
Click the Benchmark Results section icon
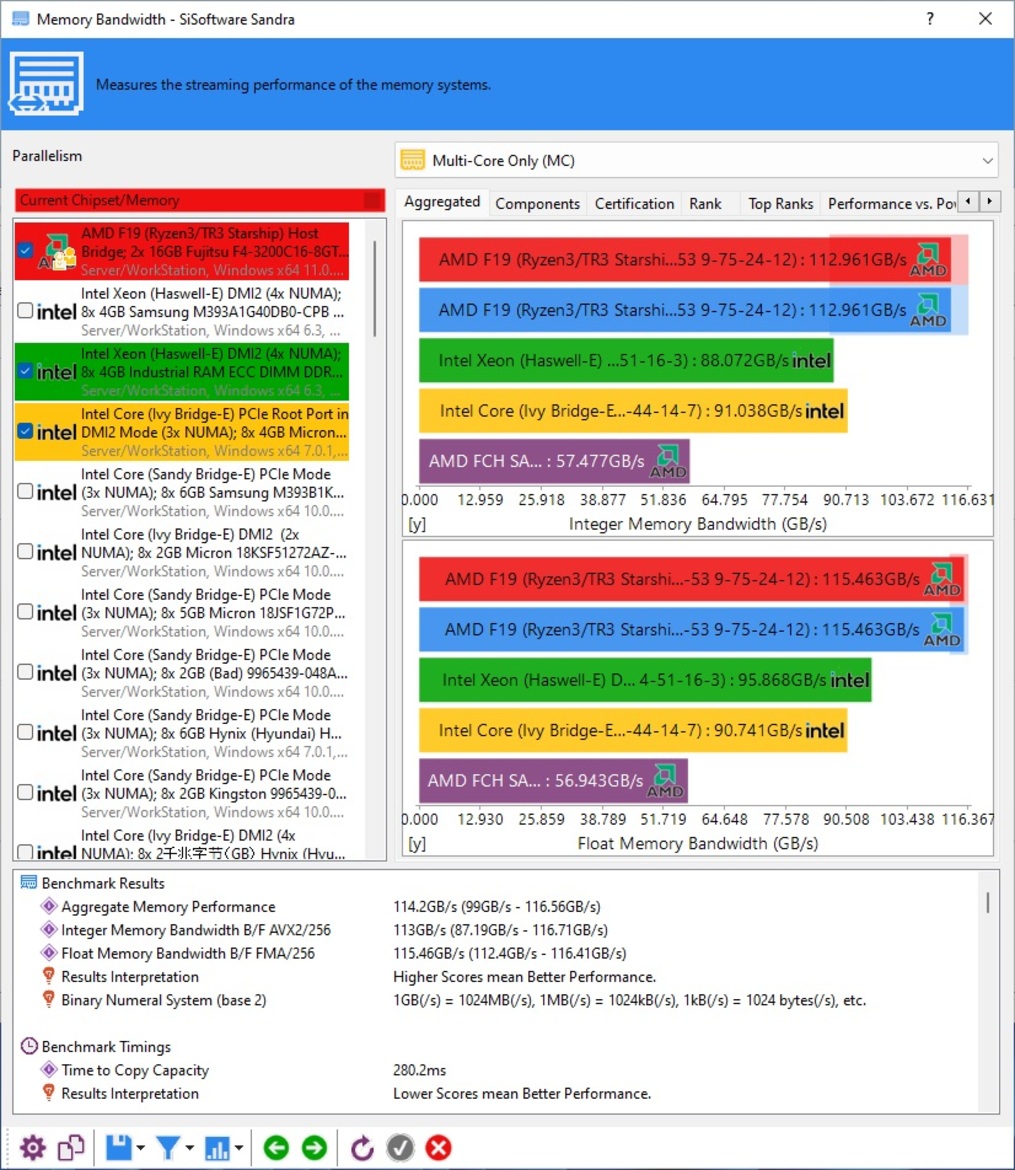[x=28, y=883]
